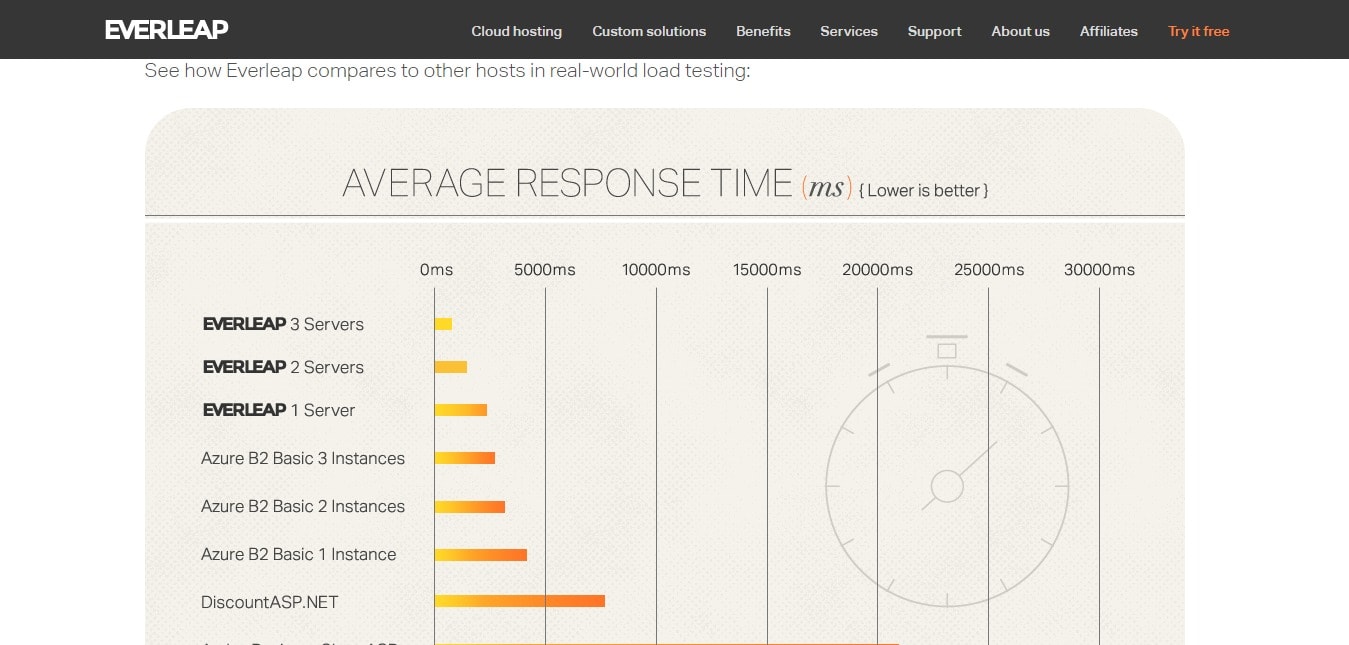Image resolution: width=1349 pixels, height=645 pixels.
Task: Select the Everleap 3 Servers bar
Action: pos(443,324)
